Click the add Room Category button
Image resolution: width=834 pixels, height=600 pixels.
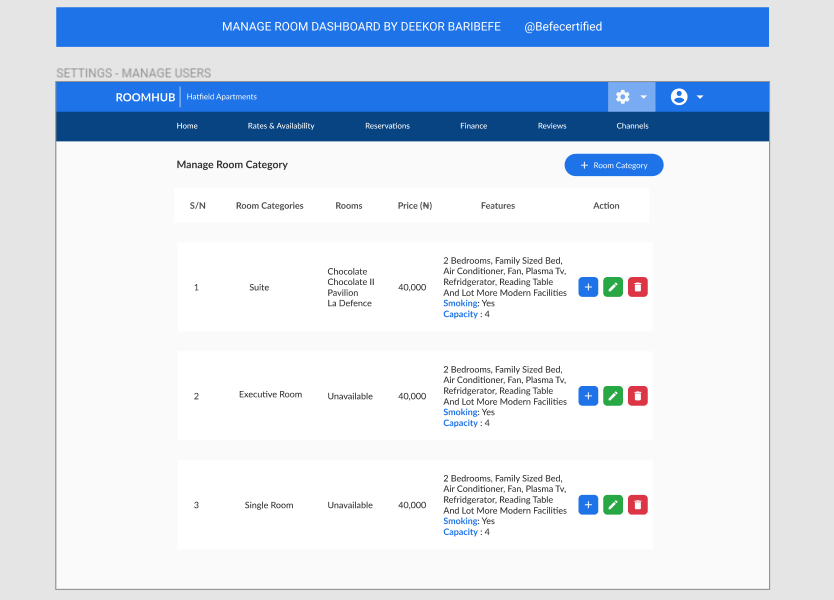click(614, 165)
